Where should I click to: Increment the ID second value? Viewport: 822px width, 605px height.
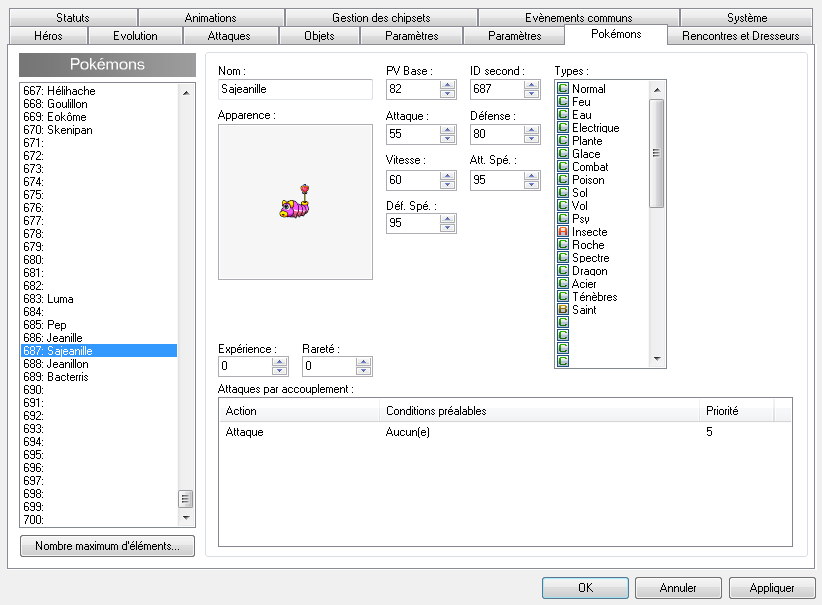[x=531, y=85]
